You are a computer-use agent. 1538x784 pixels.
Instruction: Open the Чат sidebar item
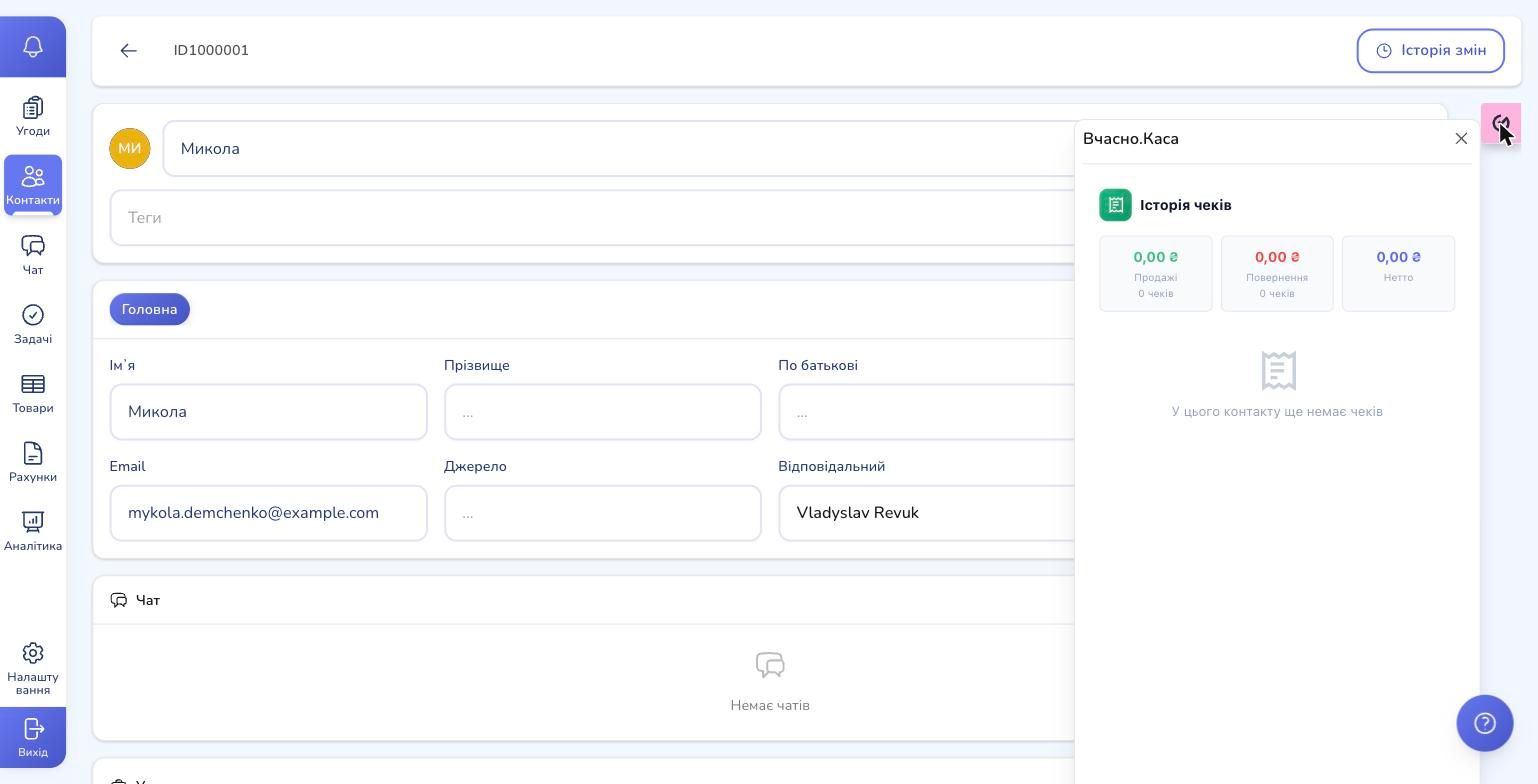(33, 255)
